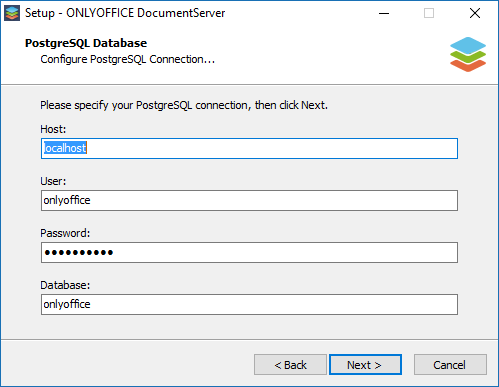Click the "Please specify your PostgreSQL connection" instruction
The image size is (499, 387).
tap(184, 105)
